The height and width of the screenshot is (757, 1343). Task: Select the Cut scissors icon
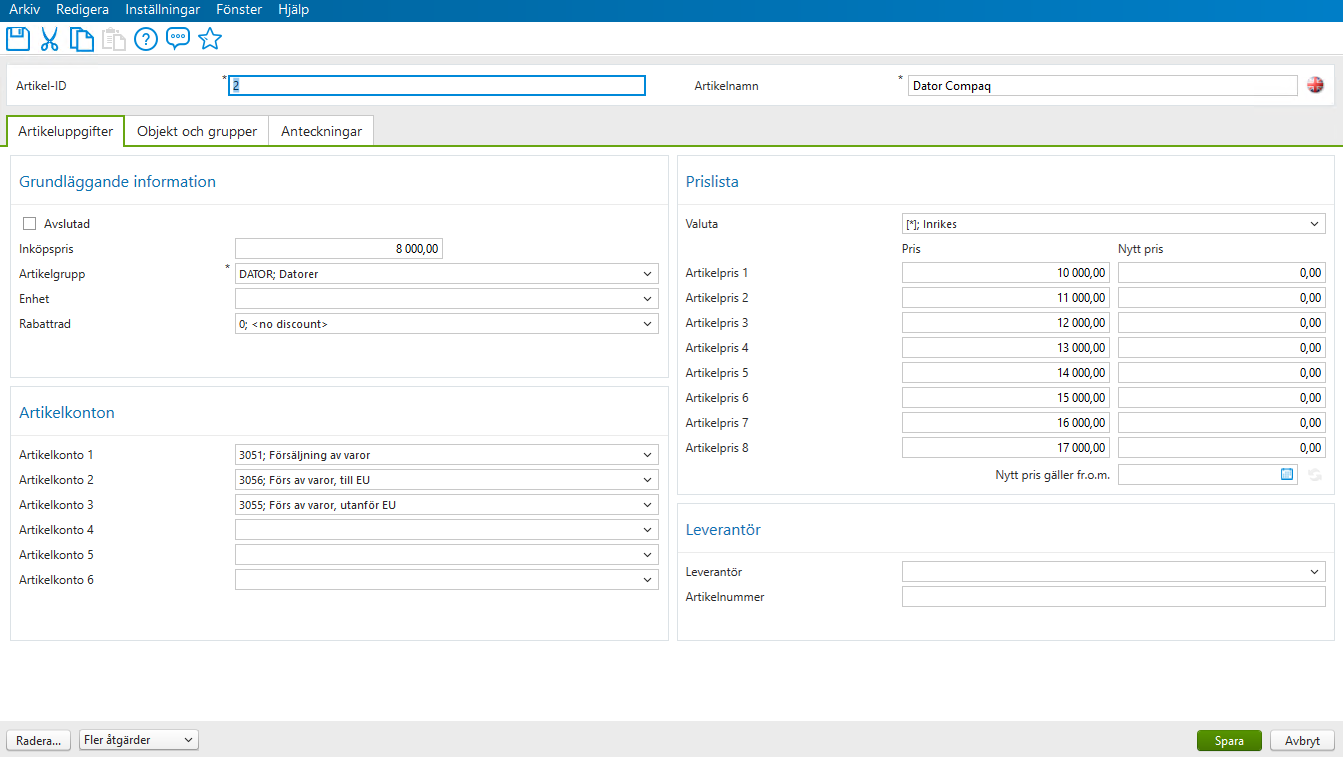49,38
